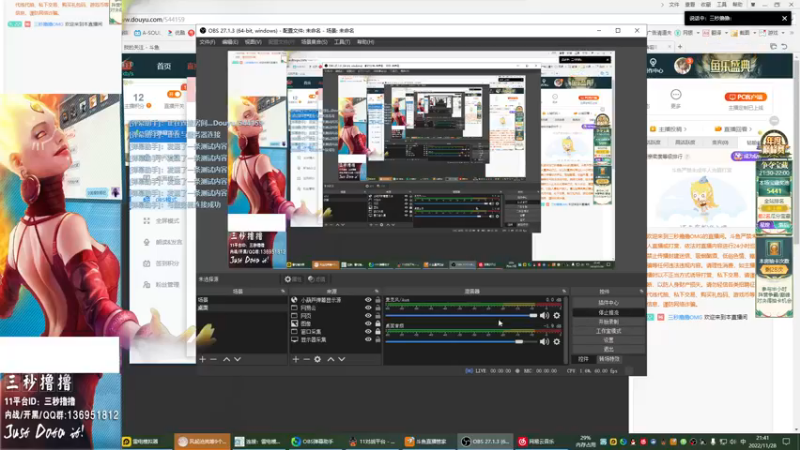Move the source up in sources list
The height and width of the screenshot is (450, 800).
tap(331, 359)
